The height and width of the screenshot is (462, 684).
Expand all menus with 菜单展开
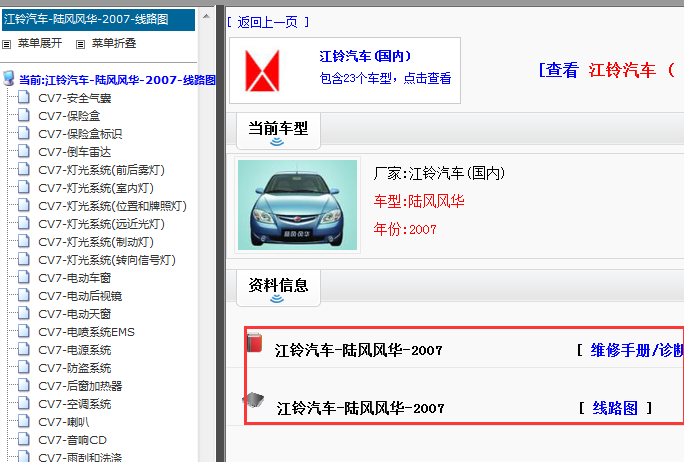coord(40,43)
